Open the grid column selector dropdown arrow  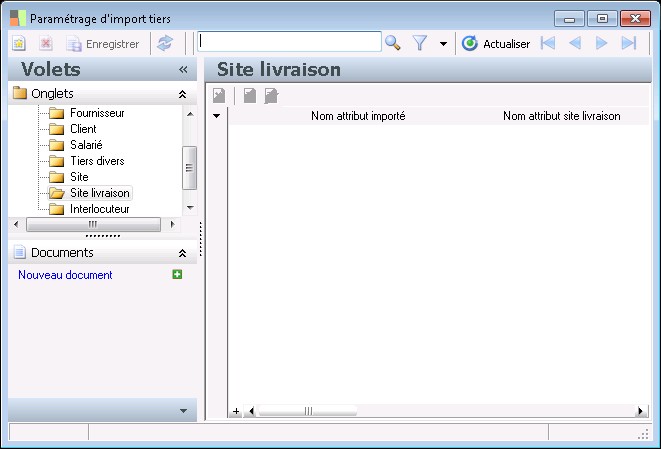click(x=217, y=116)
